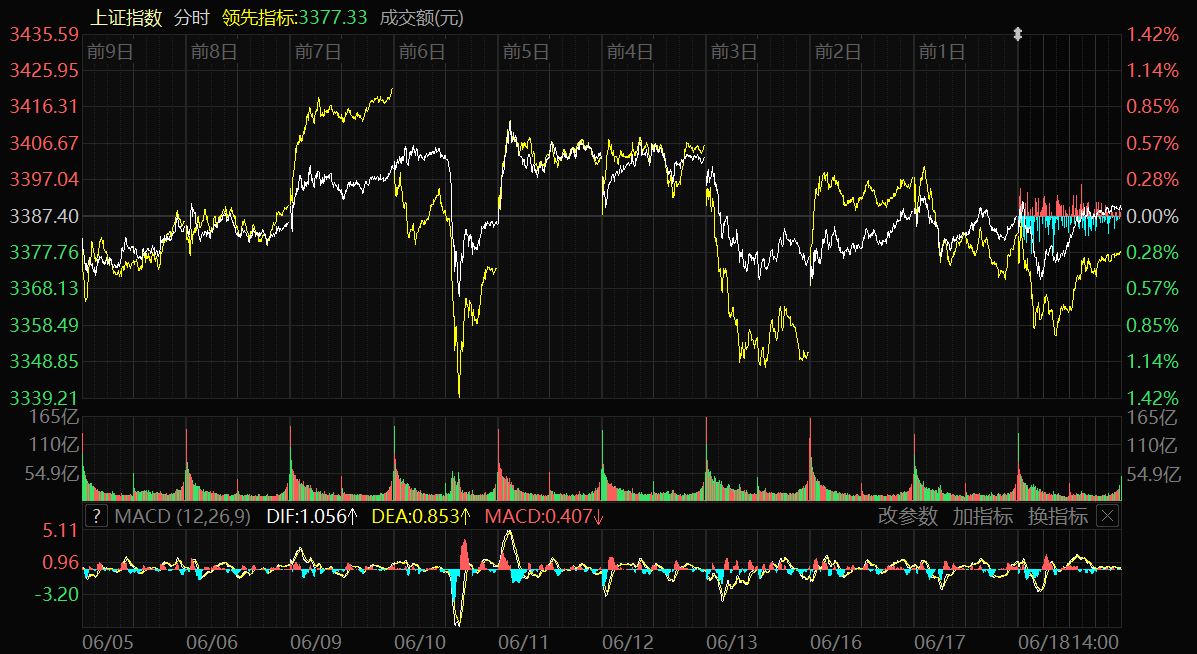Click the 06/13 date on time axis
The height and width of the screenshot is (654, 1197).
click(x=732, y=639)
